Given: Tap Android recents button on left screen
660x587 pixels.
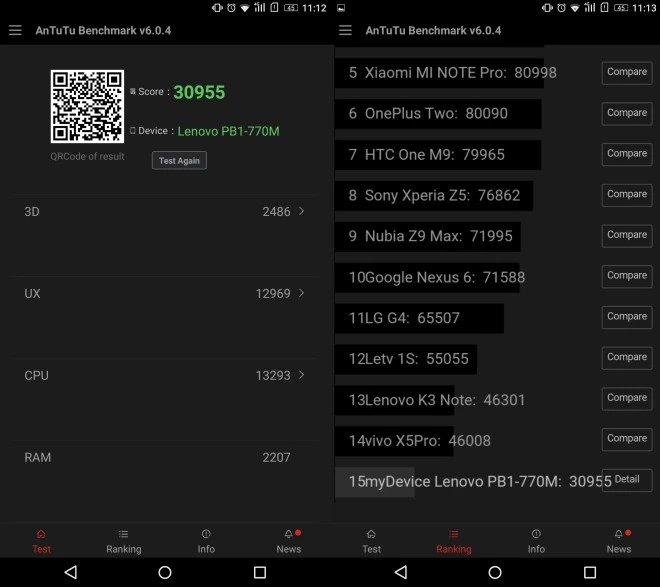Looking at the screenshot, I should point(260,572).
